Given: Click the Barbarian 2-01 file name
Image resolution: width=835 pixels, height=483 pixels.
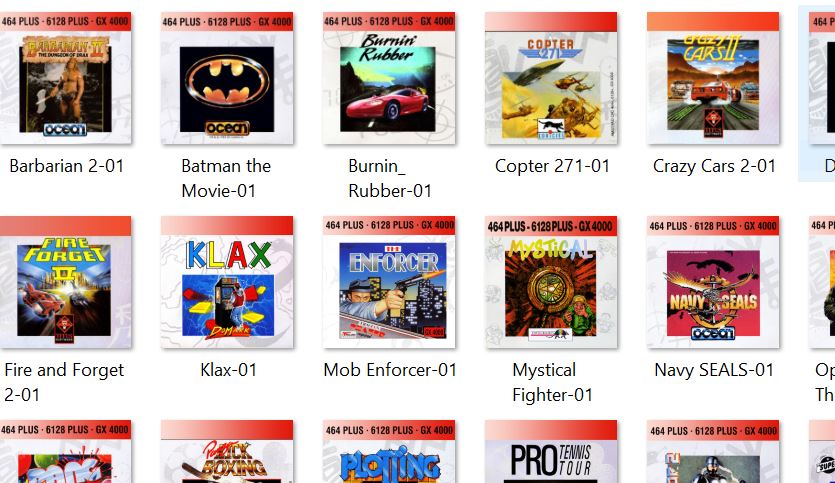Looking at the screenshot, I should [67, 166].
